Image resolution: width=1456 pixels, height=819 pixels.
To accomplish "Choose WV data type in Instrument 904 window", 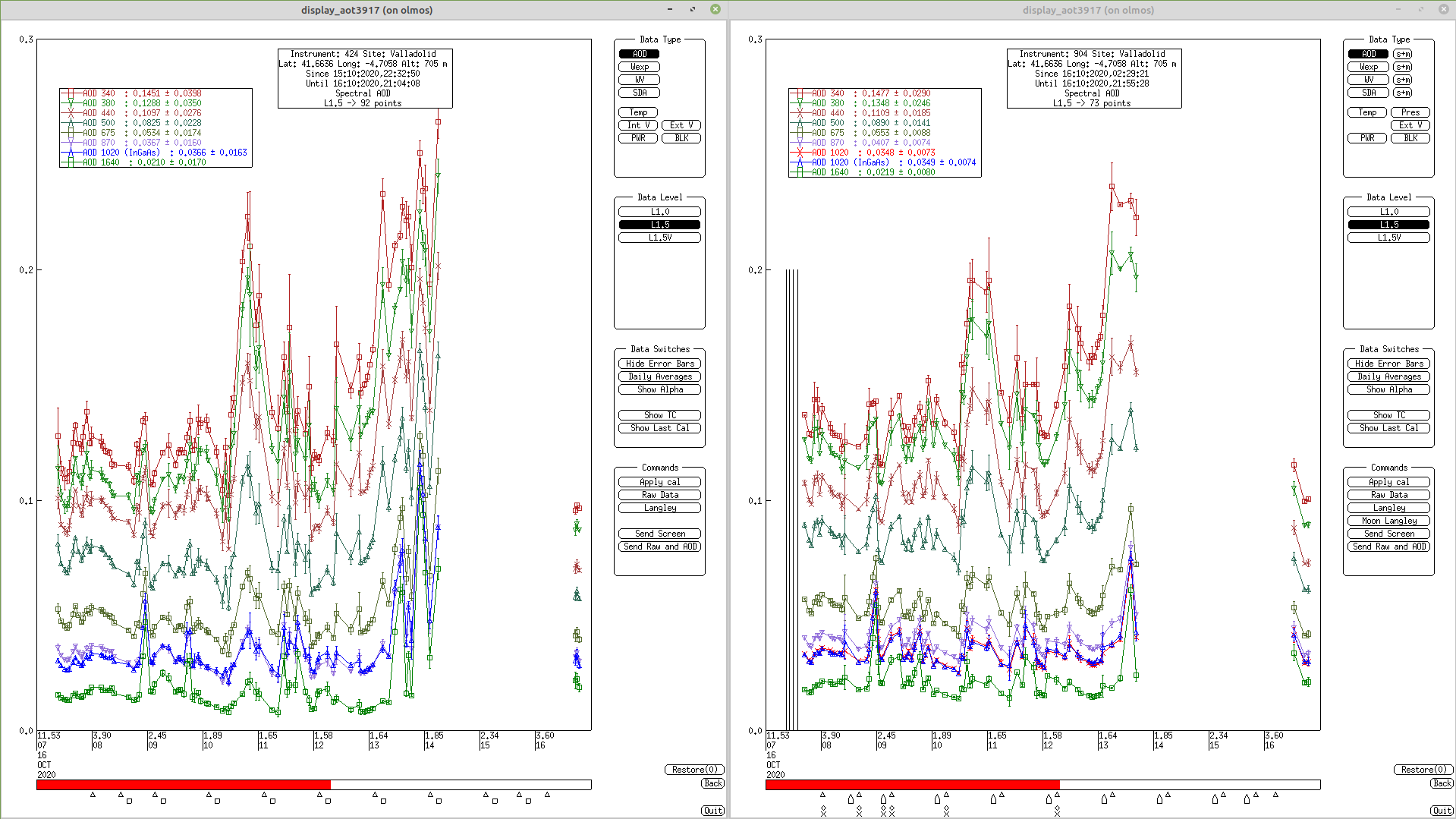I will pyautogui.click(x=1368, y=80).
